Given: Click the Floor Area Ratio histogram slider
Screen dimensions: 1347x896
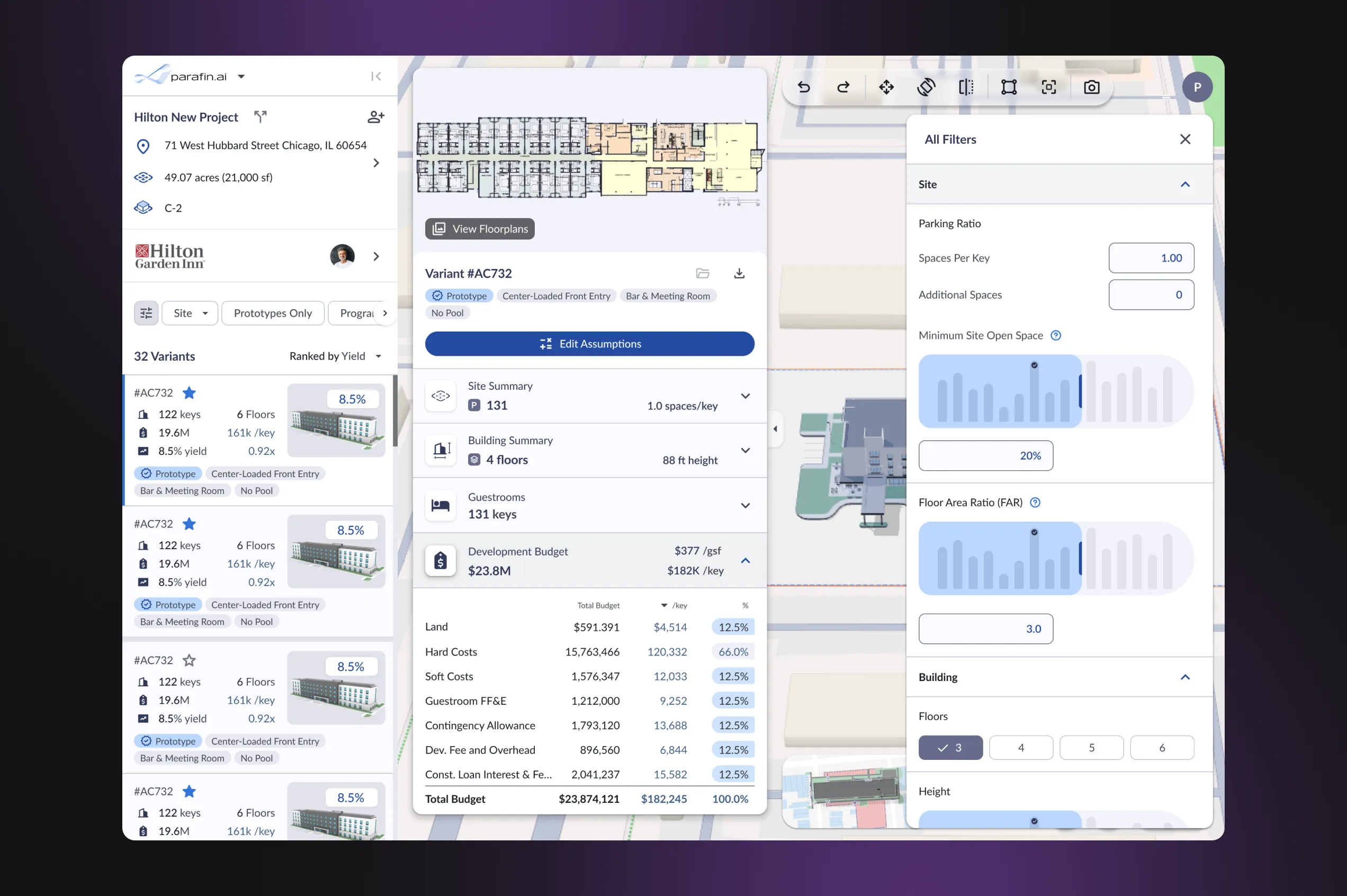Looking at the screenshot, I should pos(1056,558).
